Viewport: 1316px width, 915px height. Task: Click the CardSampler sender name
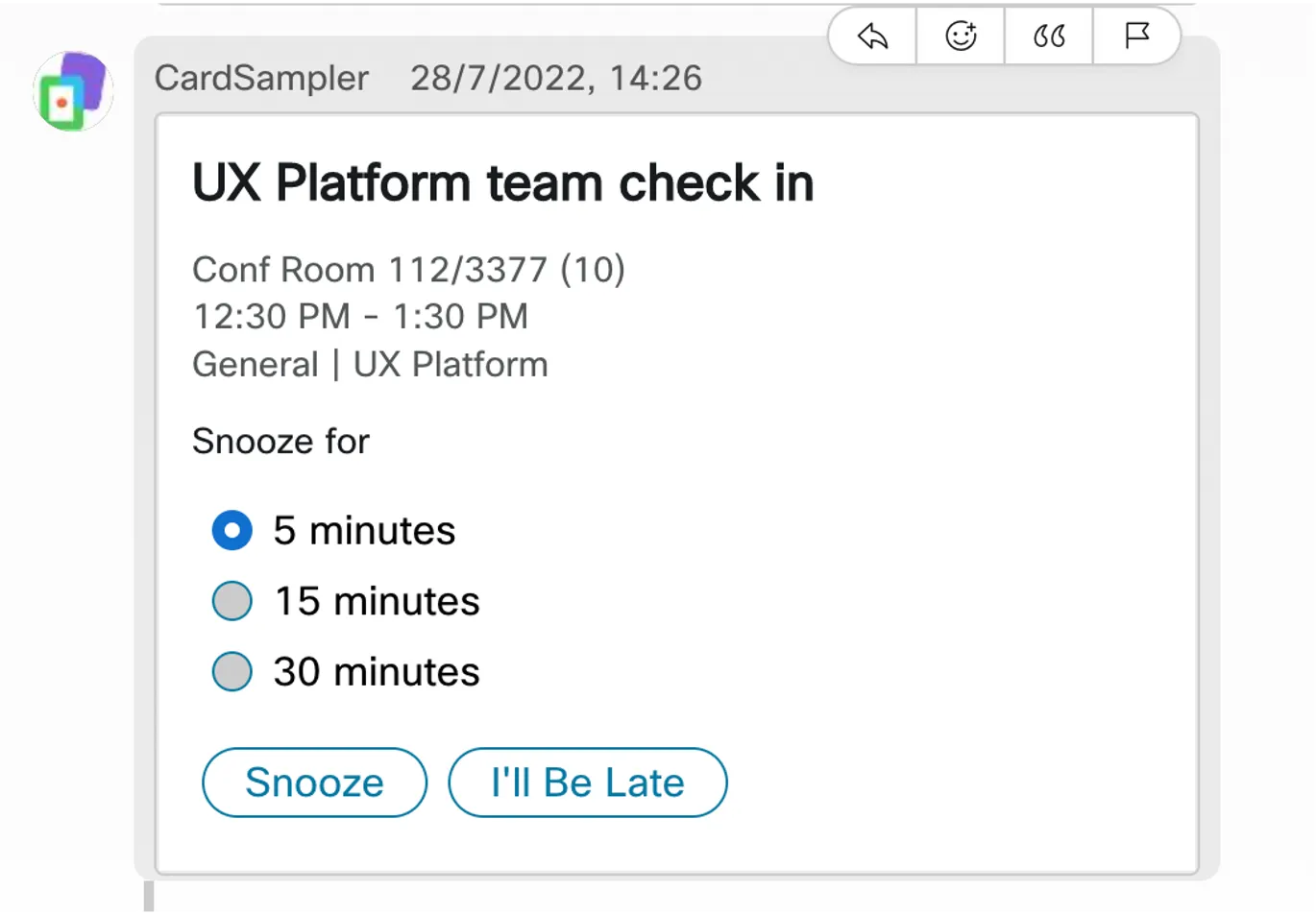261,78
